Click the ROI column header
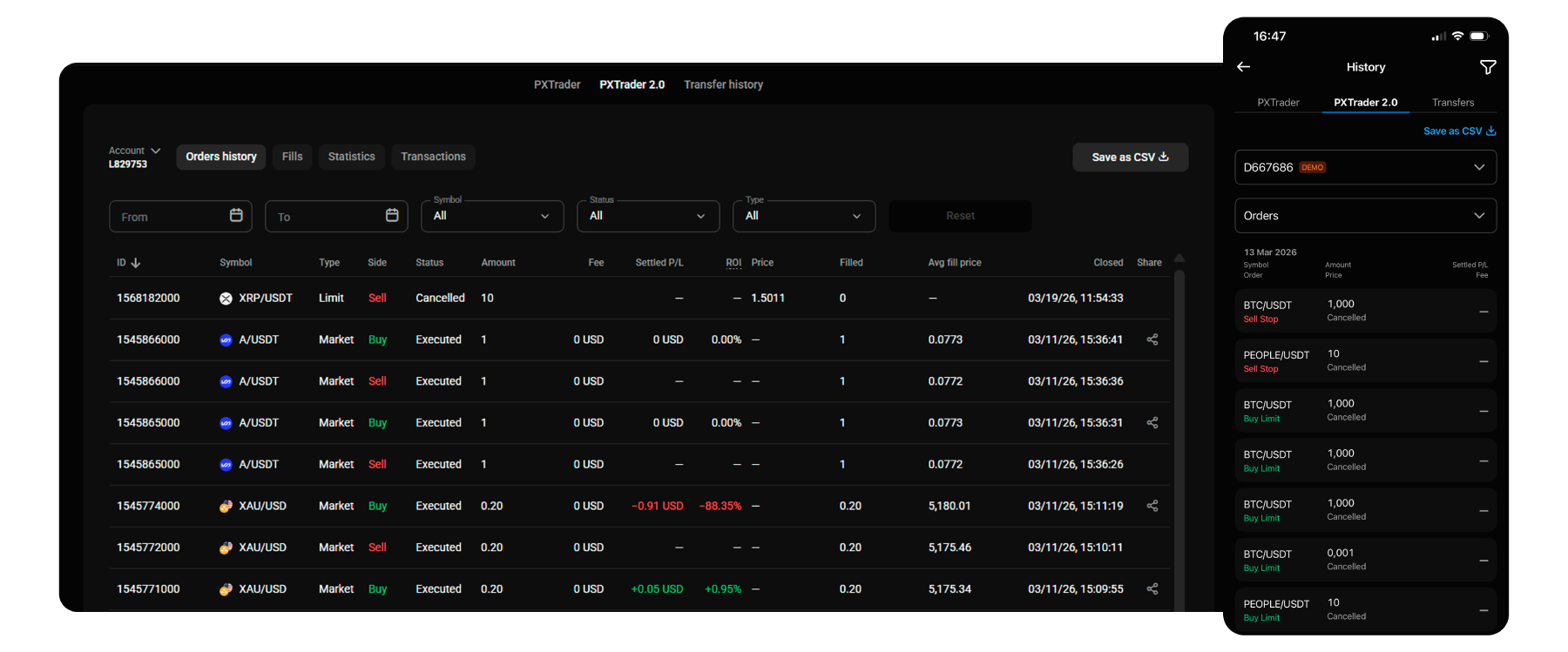Viewport: 1568px width, 652px height. pyautogui.click(x=734, y=263)
